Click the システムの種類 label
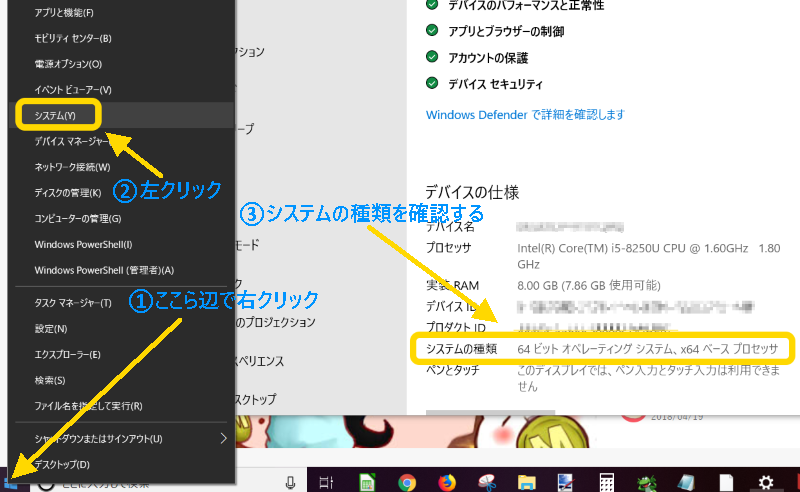Screen dimensions: 800x492 click(461, 349)
